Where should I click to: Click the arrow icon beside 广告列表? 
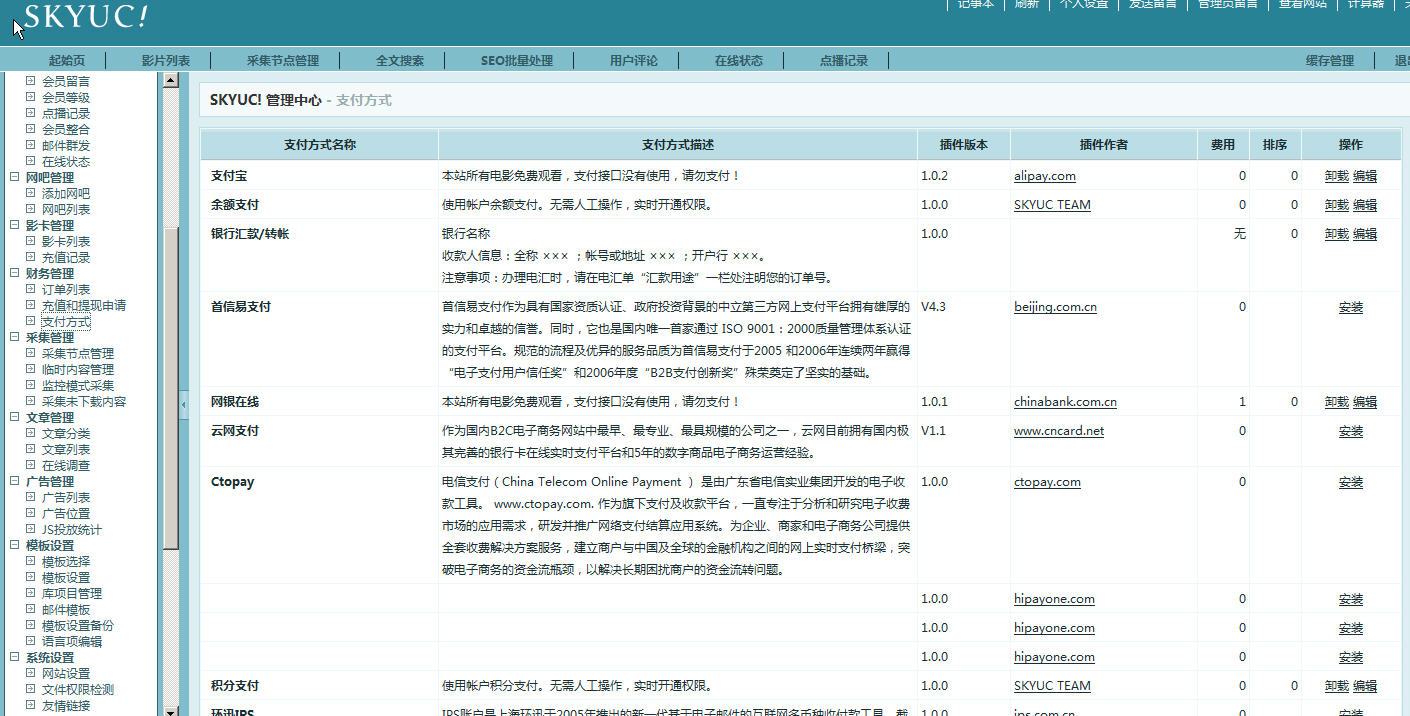tap(31, 497)
